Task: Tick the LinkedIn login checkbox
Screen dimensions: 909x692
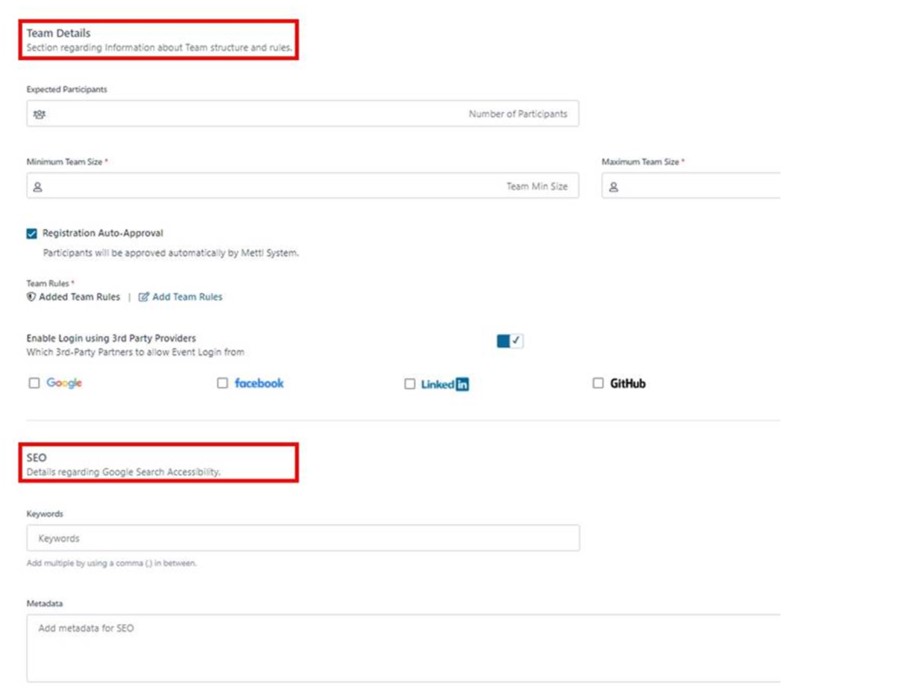Action: pyautogui.click(x=409, y=384)
